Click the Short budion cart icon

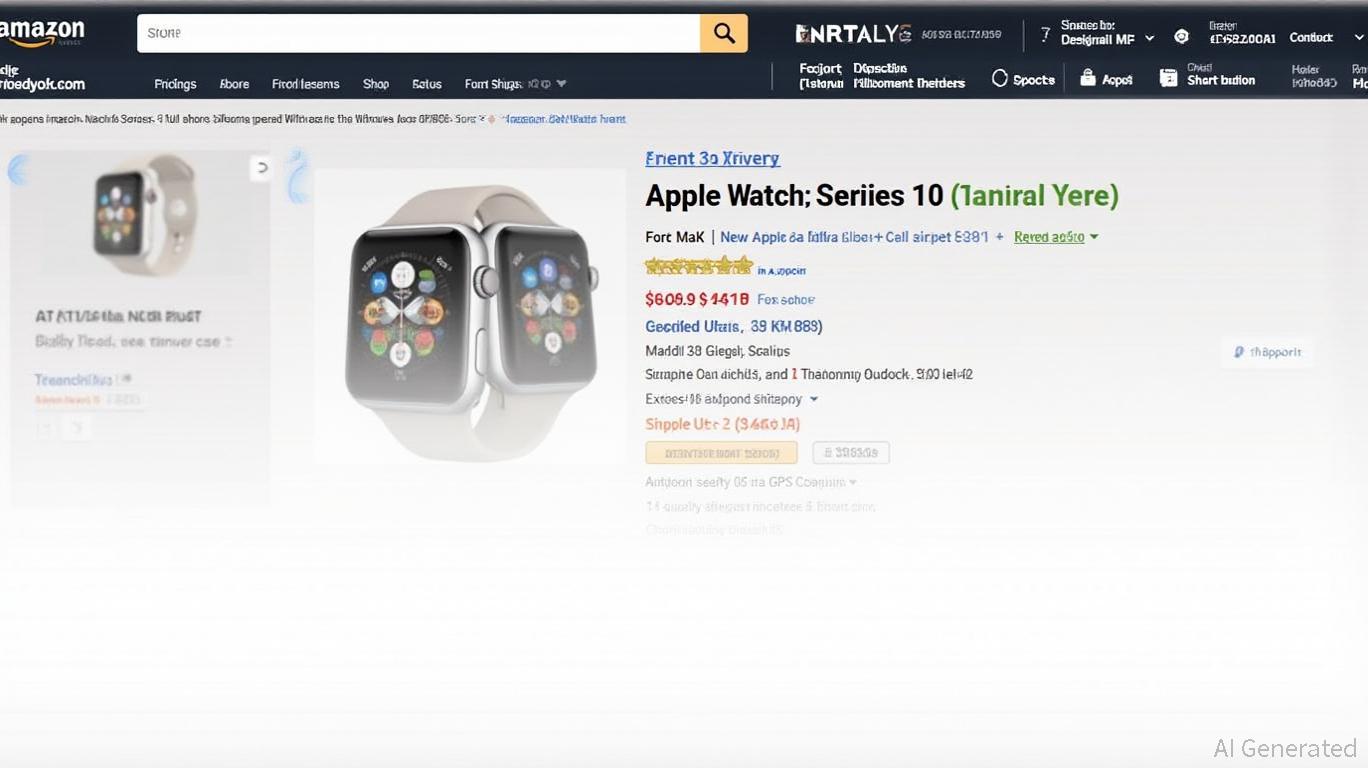(1168, 78)
